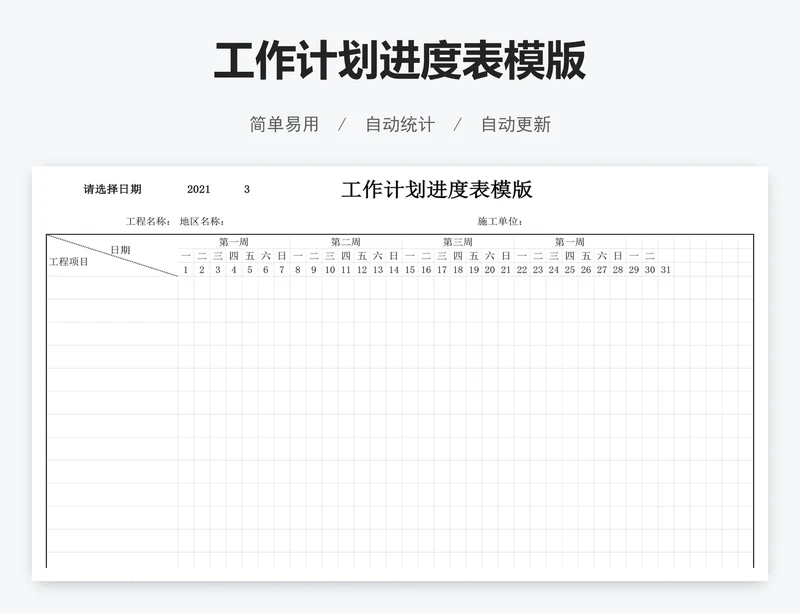This screenshot has width=800, height=613.
Task: Select date cell 1
Action: coord(186,270)
